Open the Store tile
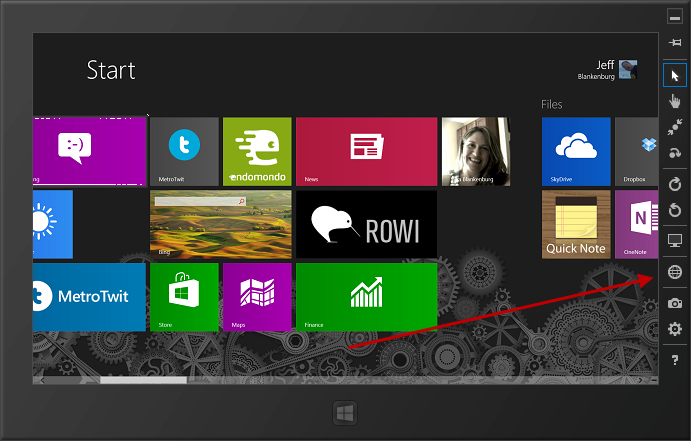The height and width of the screenshot is (441, 691). (184, 297)
